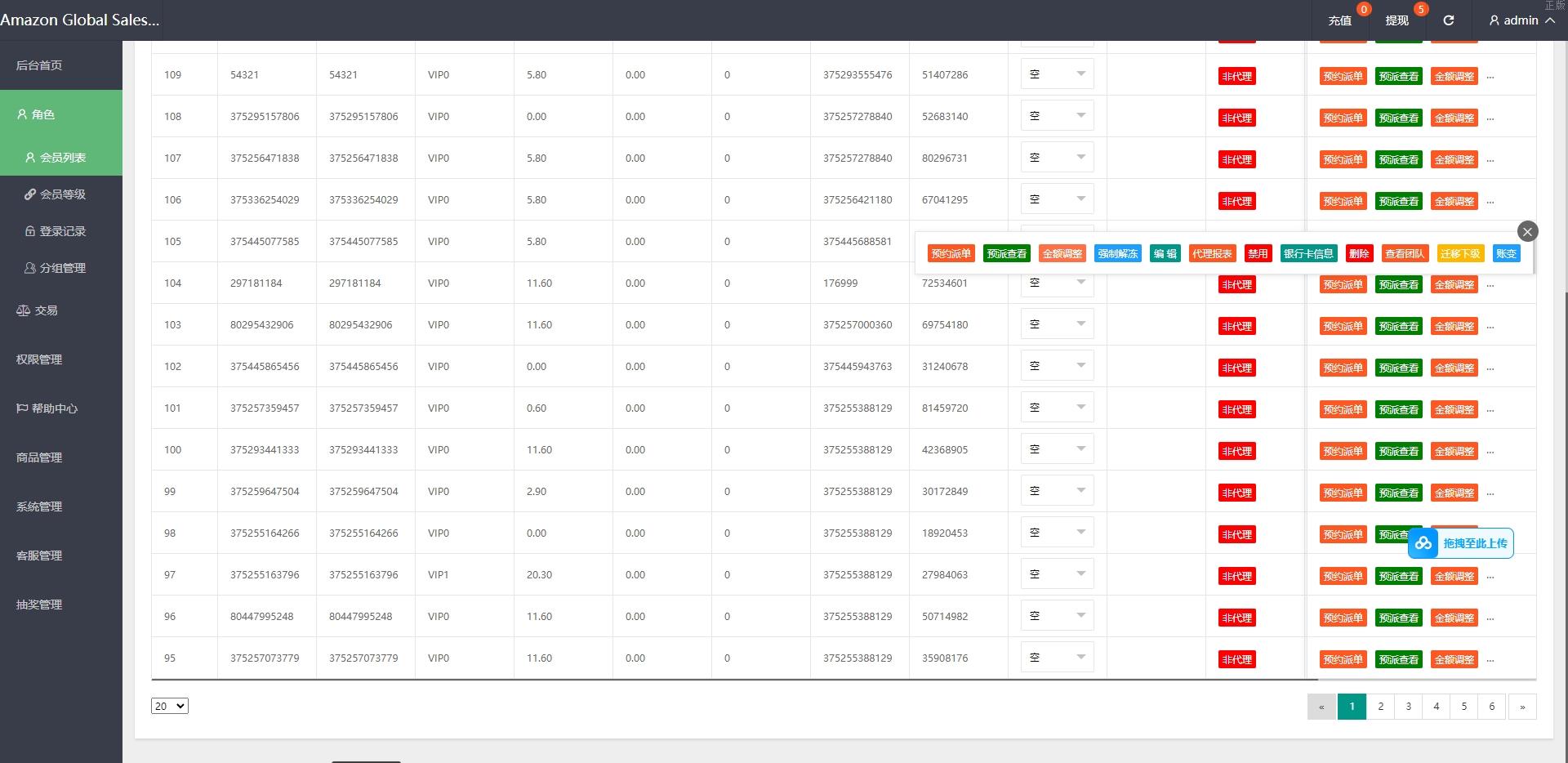
Task: Close the row actions popup
Action: (1527, 231)
